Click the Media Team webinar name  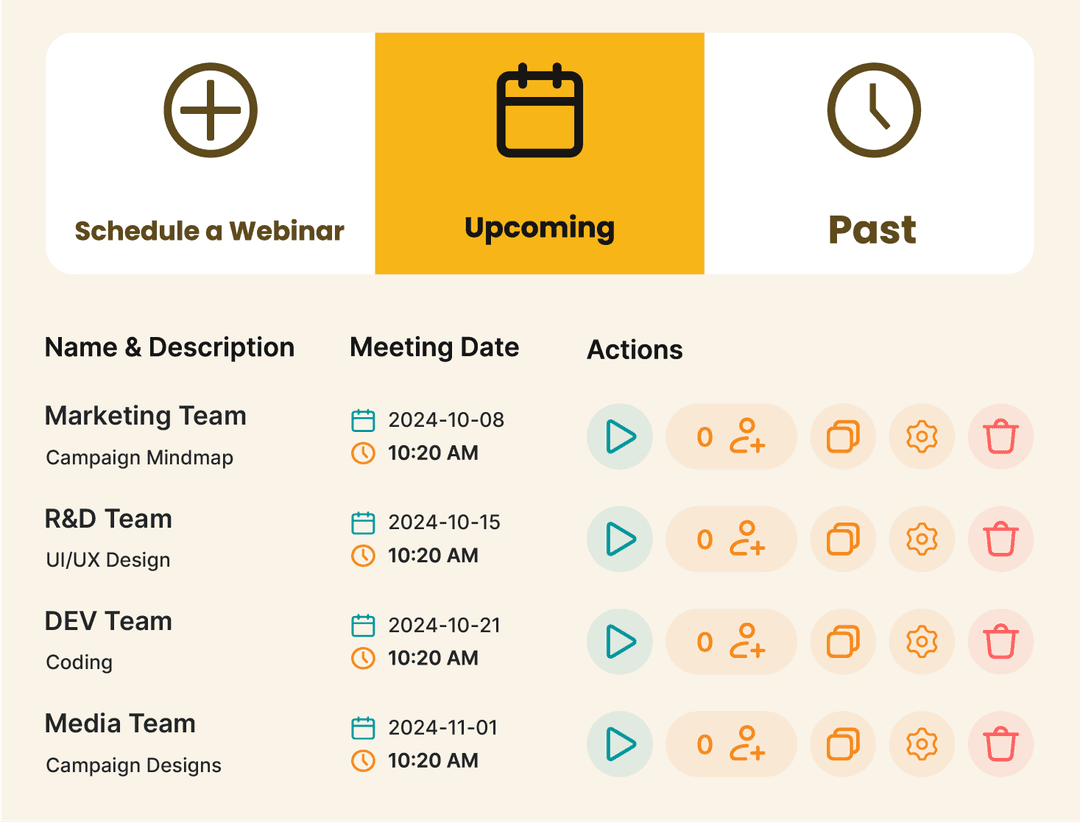point(120,724)
